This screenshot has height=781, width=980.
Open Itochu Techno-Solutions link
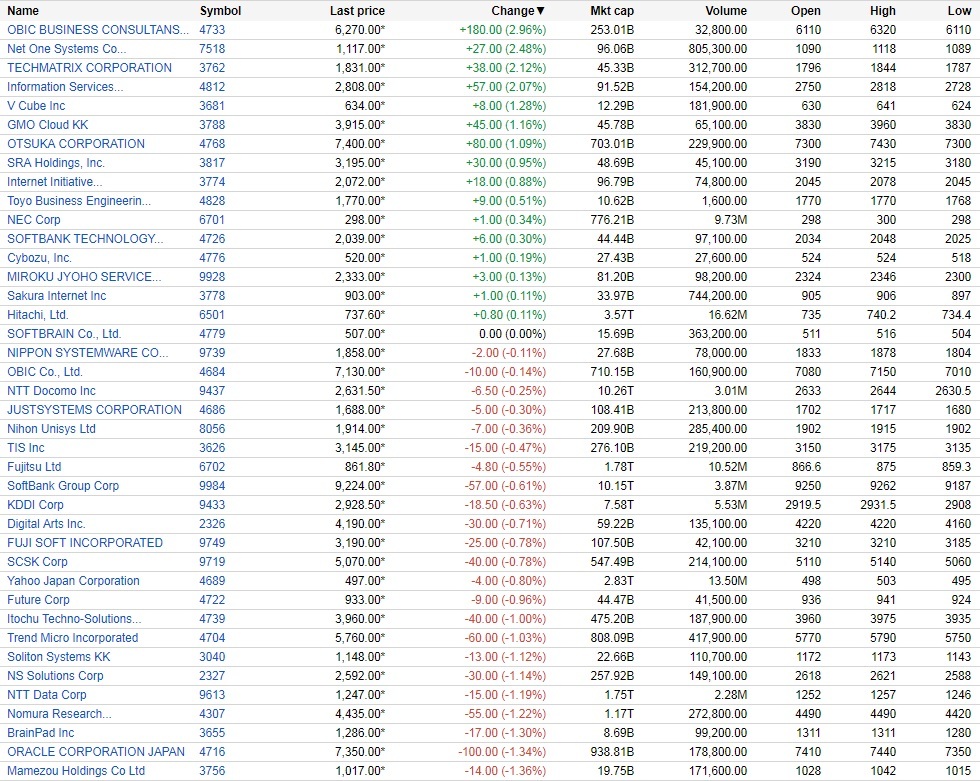[x=74, y=619]
